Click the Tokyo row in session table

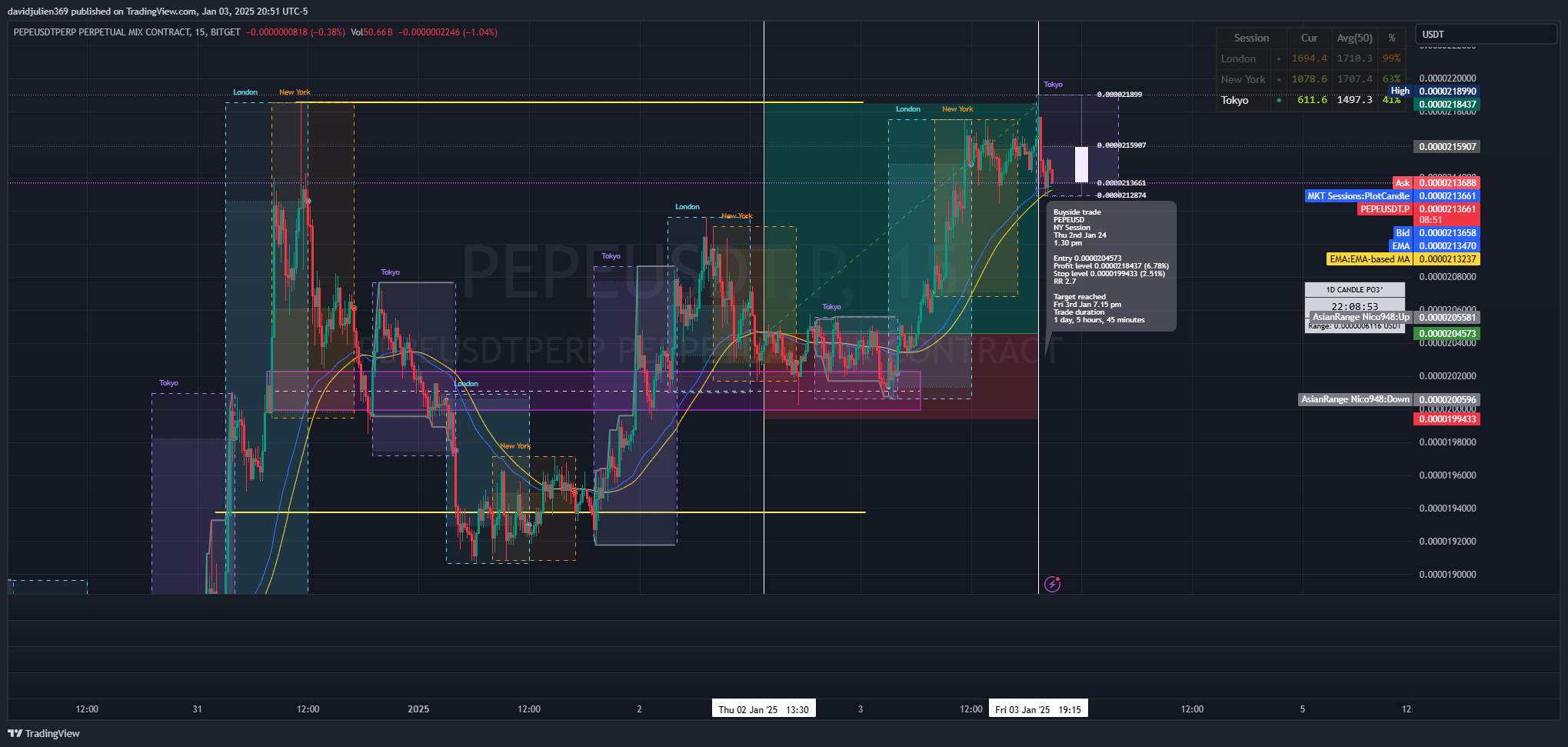(1310, 100)
